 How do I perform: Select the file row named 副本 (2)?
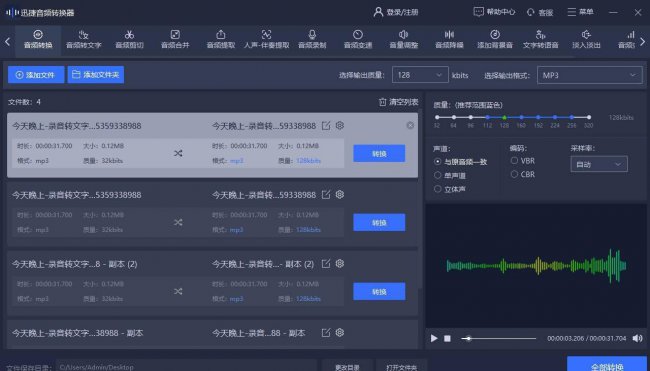[212, 284]
